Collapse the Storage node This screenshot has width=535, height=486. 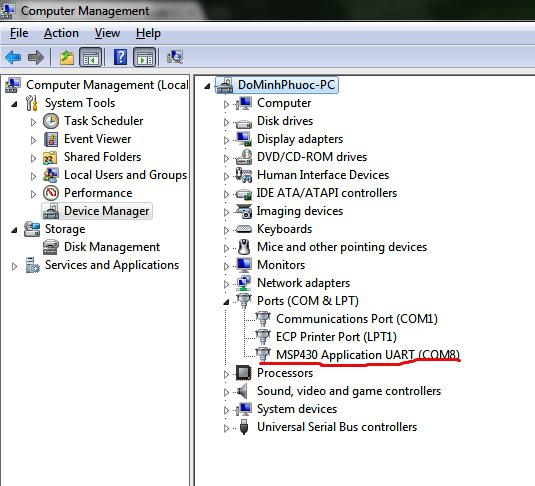pos(14,230)
